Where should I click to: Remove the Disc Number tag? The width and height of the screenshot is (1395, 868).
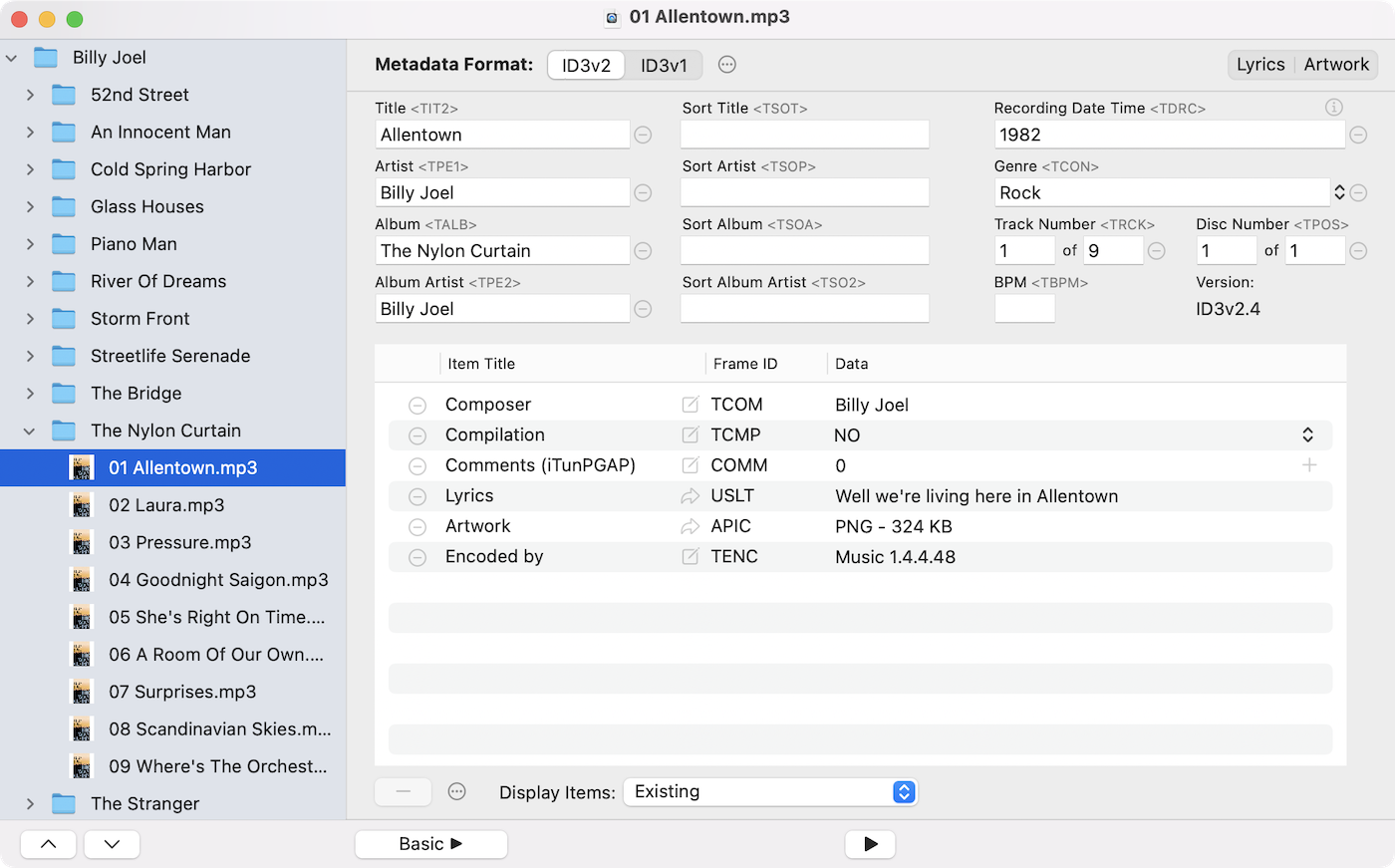coord(1358,251)
